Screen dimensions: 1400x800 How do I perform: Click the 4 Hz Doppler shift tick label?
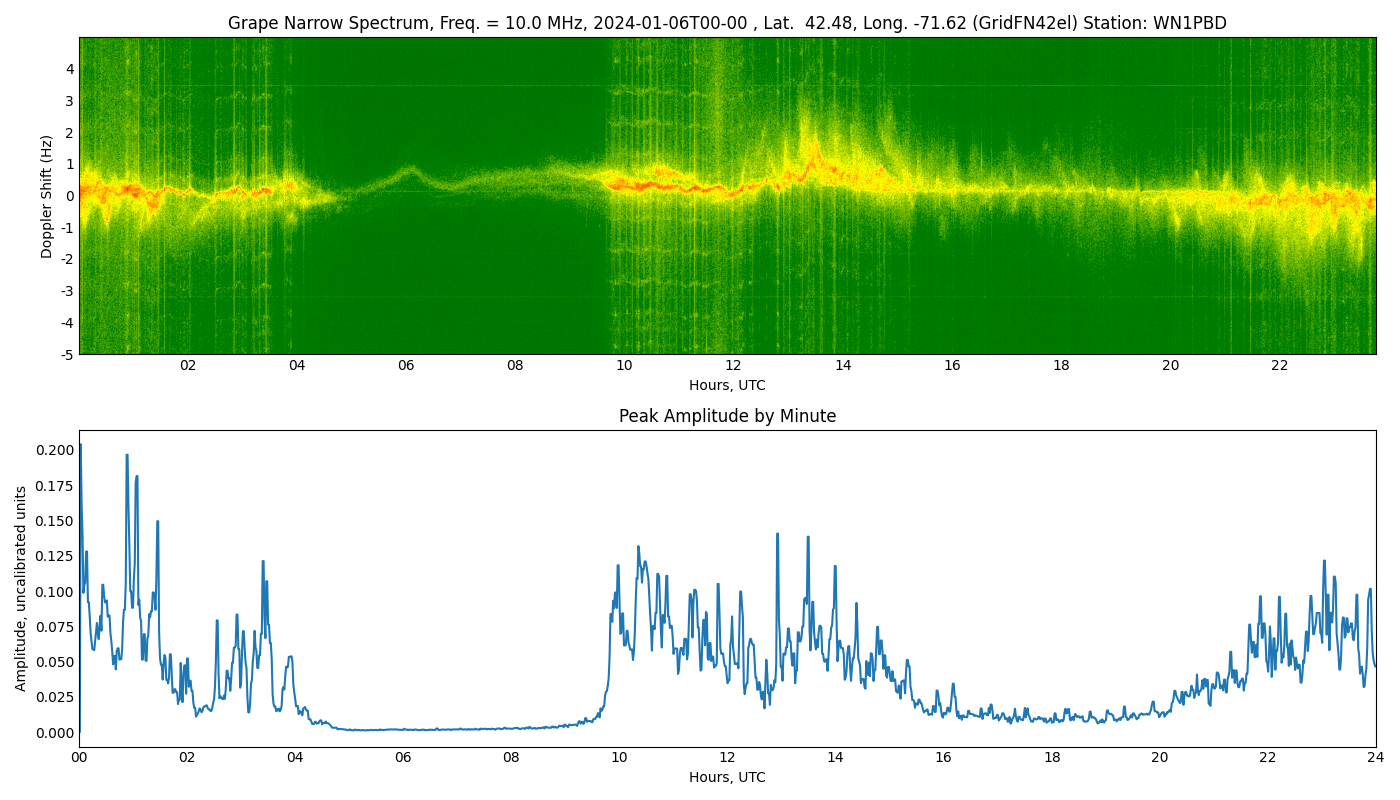(x=70, y=69)
